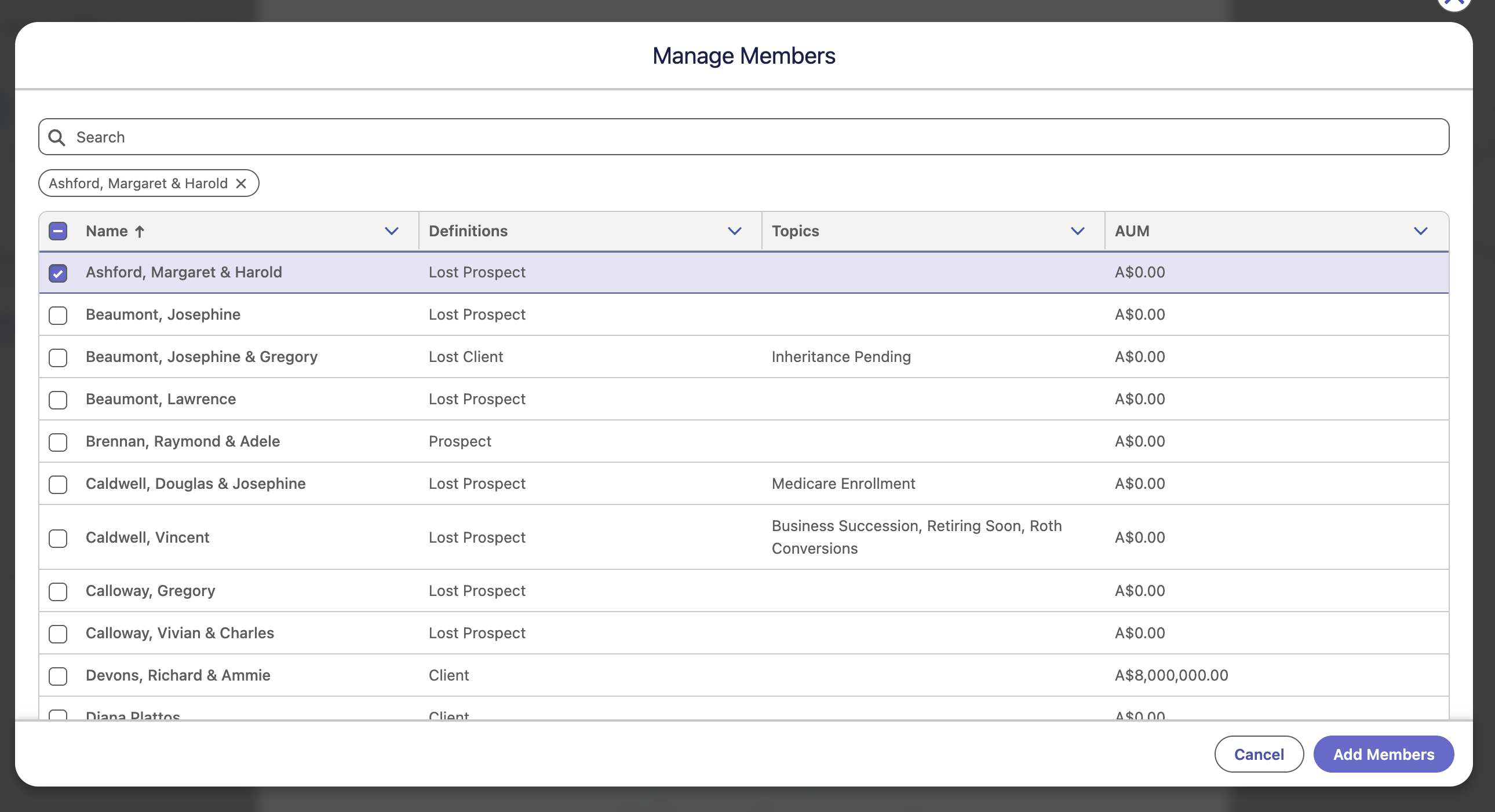The width and height of the screenshot is (1495, 812).
Task: Tick the Brennan, Raymond & Adele checkbox
Action: click(x=58, y=442)
